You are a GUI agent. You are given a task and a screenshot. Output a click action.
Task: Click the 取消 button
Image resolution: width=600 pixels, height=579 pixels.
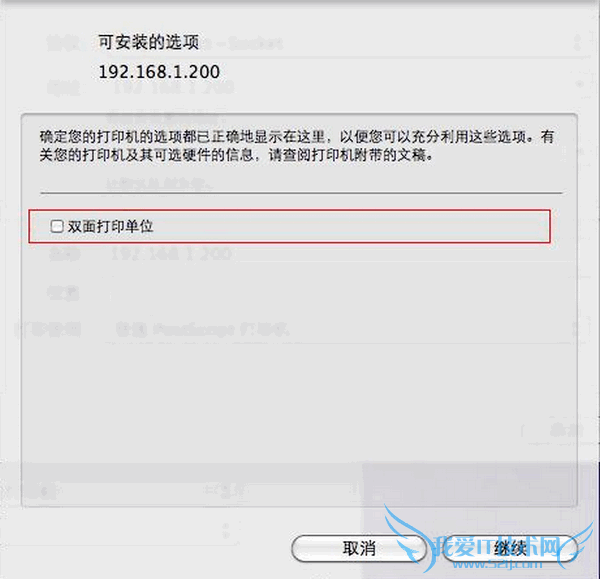(359, 548)
